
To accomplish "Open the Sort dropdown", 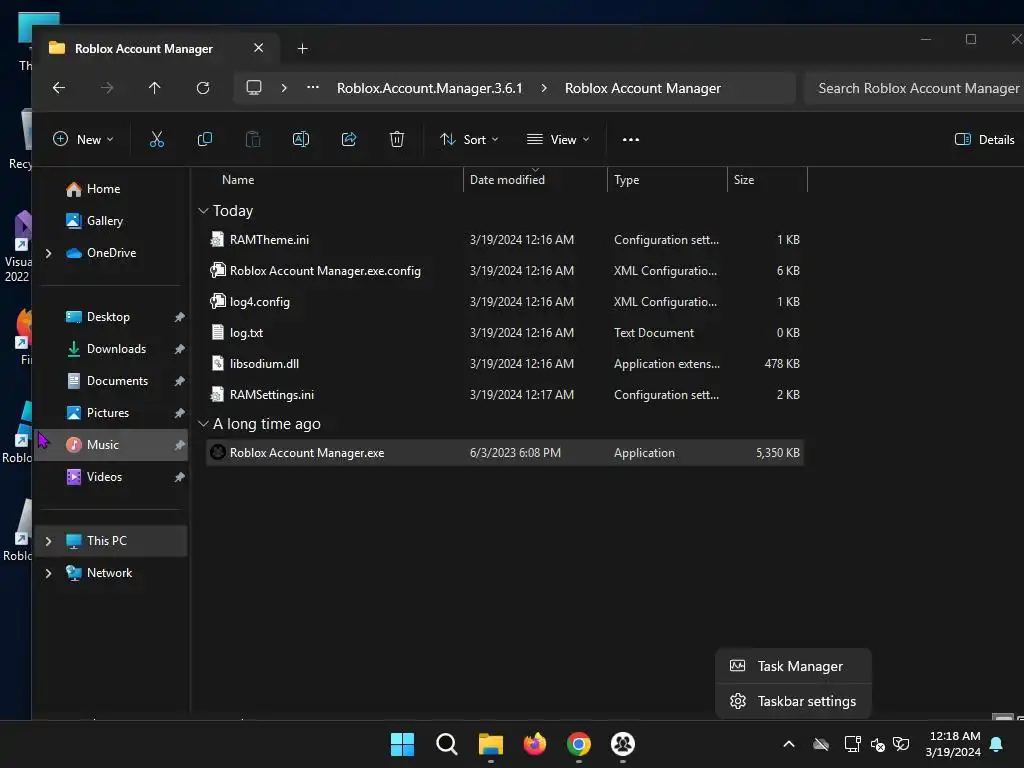I will pos(469,139).
